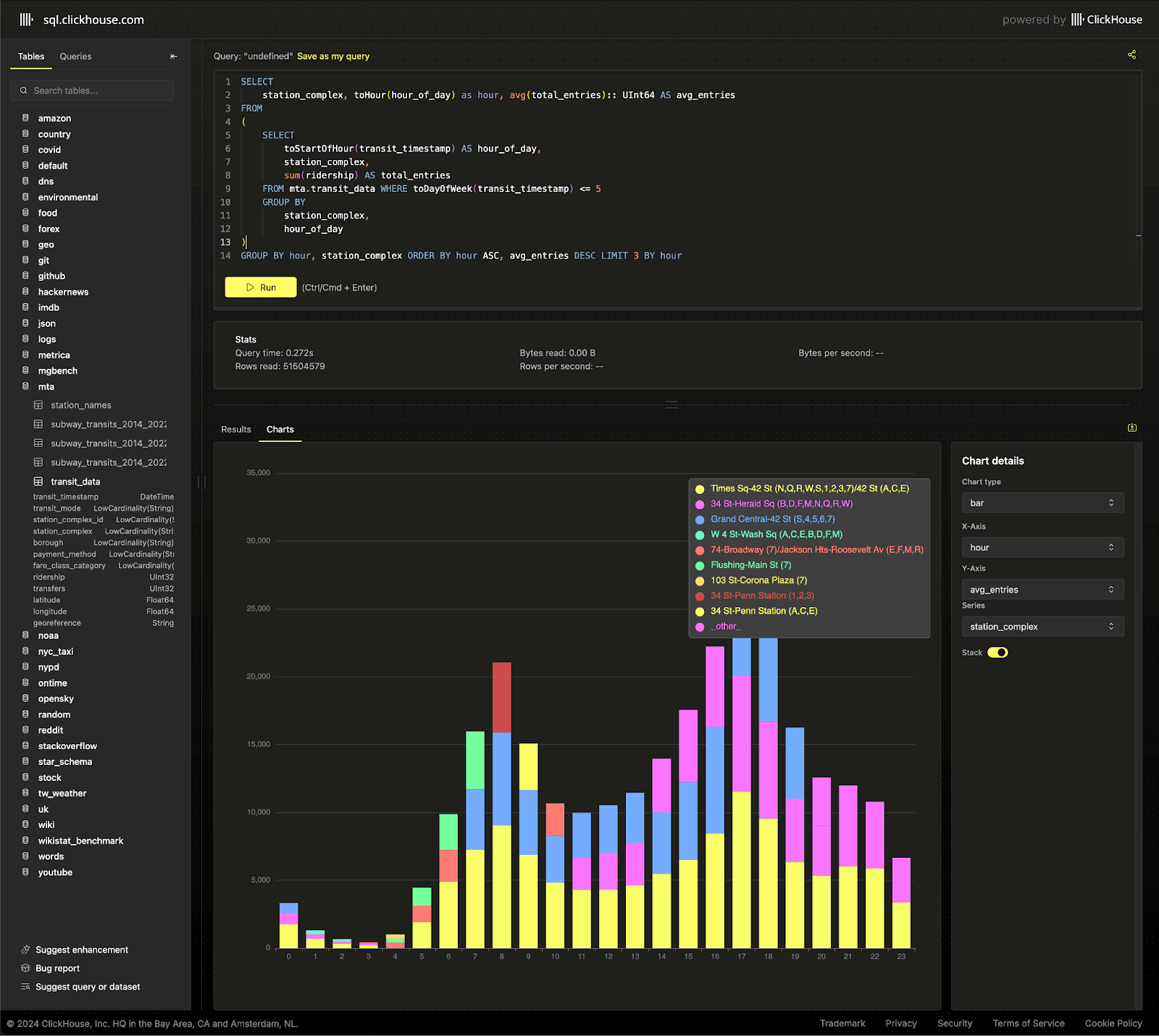Image resolution: width=1159 pixels, height=1036 pixels.
Task: Run the SQL query
Action: [x=260, y=288]
